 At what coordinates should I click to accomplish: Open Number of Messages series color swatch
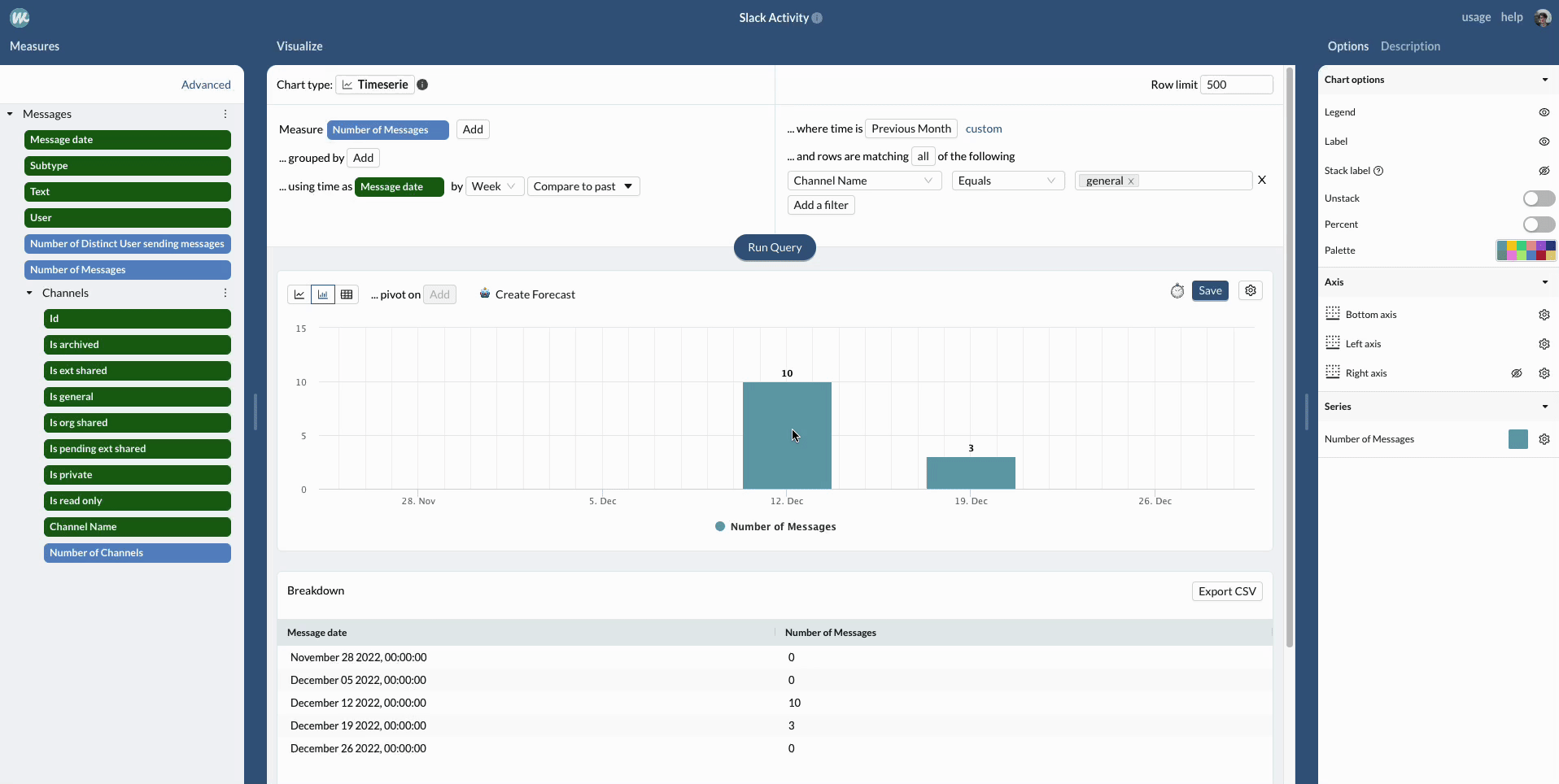[x=1518, y=439]
